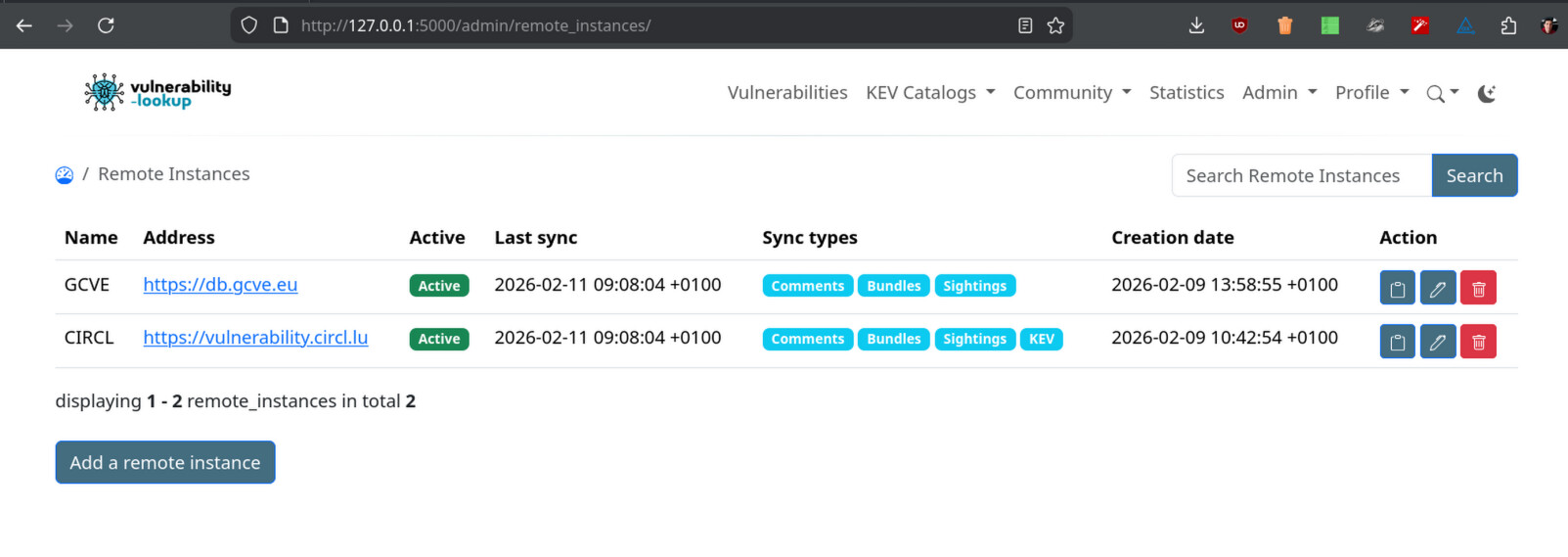Open the Statistics page
This screenshot has height=557, width=1568.
(x=1186, y=93)
